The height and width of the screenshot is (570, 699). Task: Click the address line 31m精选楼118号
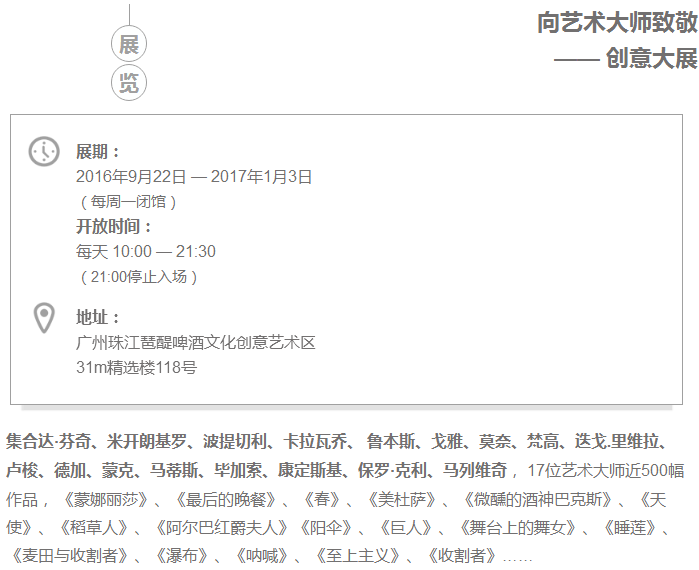click(x=136, y=368)
